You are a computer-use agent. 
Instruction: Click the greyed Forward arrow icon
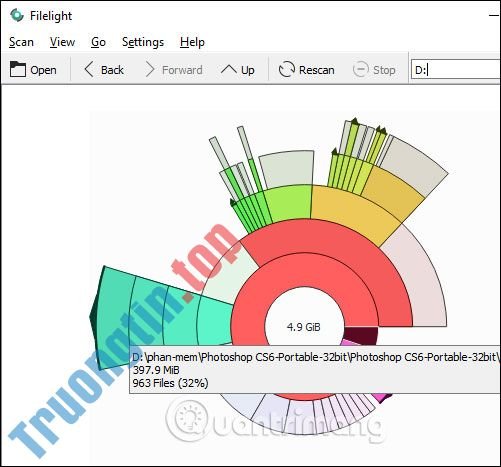[150, 70]
